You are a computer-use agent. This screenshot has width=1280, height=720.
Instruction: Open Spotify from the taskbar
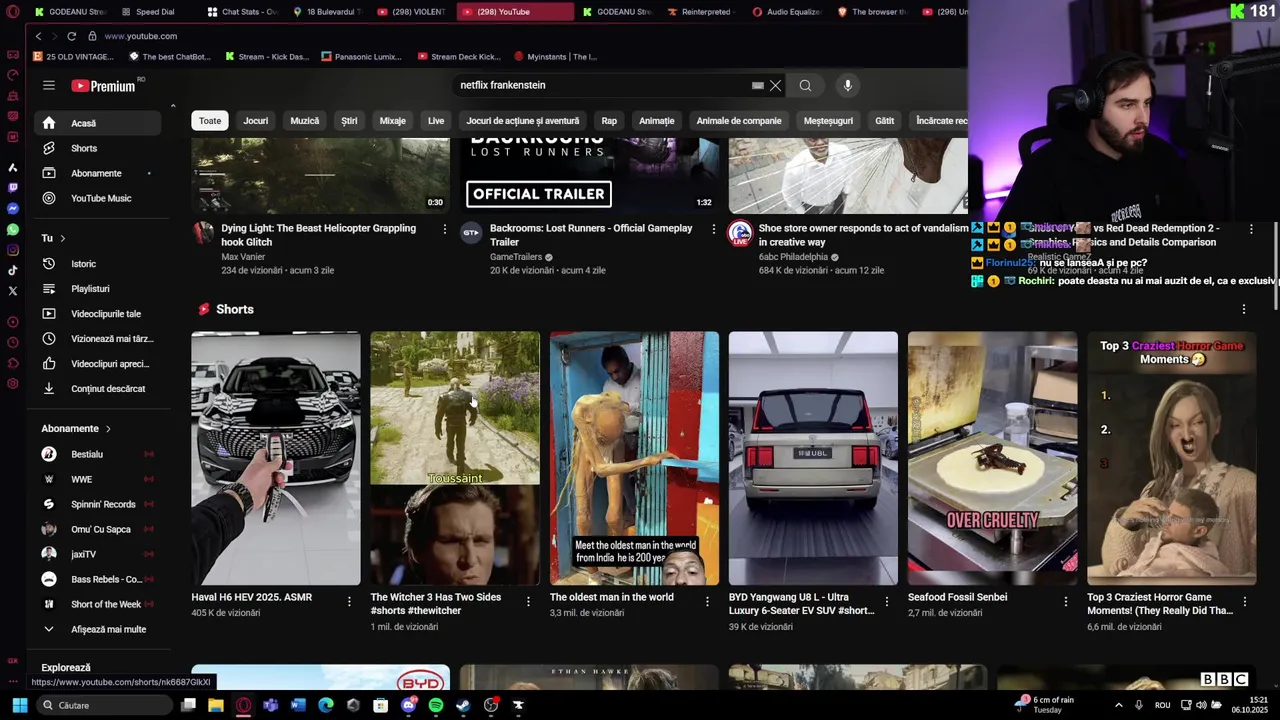pos(436,705)
